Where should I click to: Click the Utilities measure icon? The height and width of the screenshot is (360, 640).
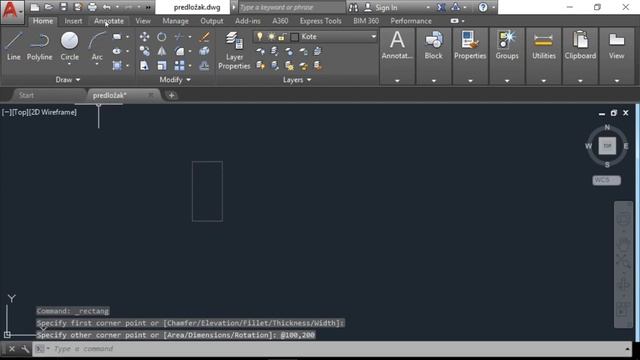[543, 41]
